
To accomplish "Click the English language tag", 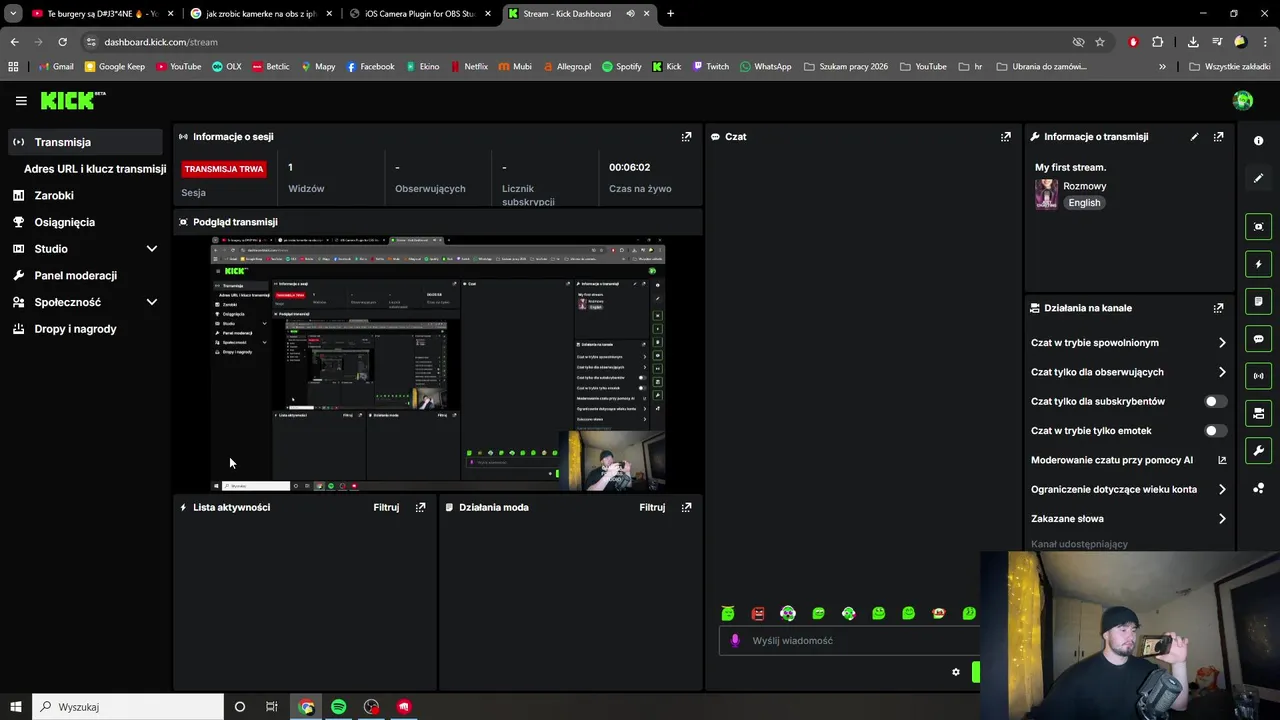I will tap(1084, 203).
